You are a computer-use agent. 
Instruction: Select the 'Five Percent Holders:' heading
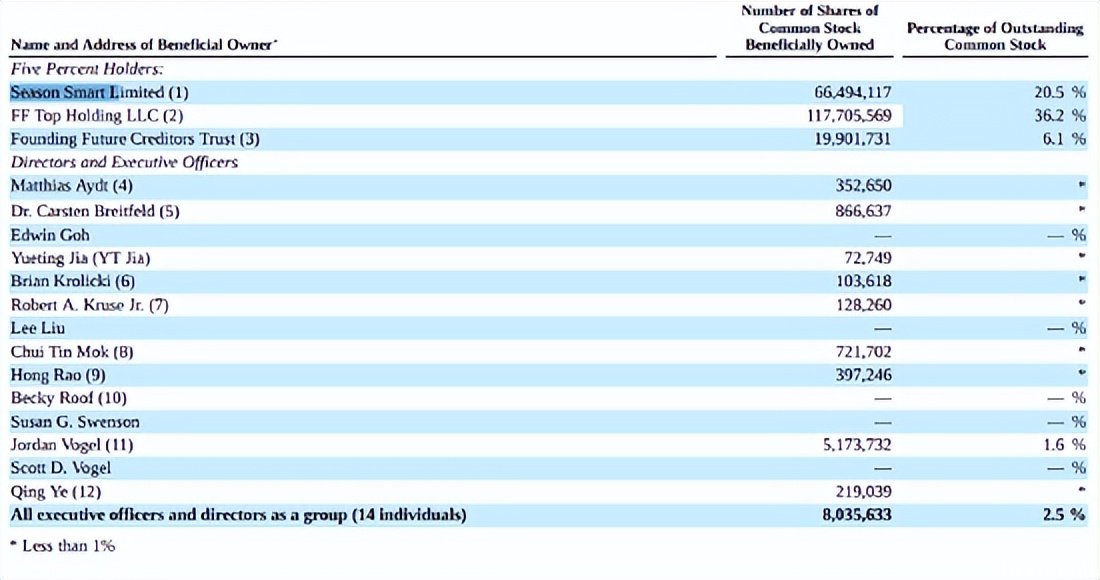pos(86,69)
